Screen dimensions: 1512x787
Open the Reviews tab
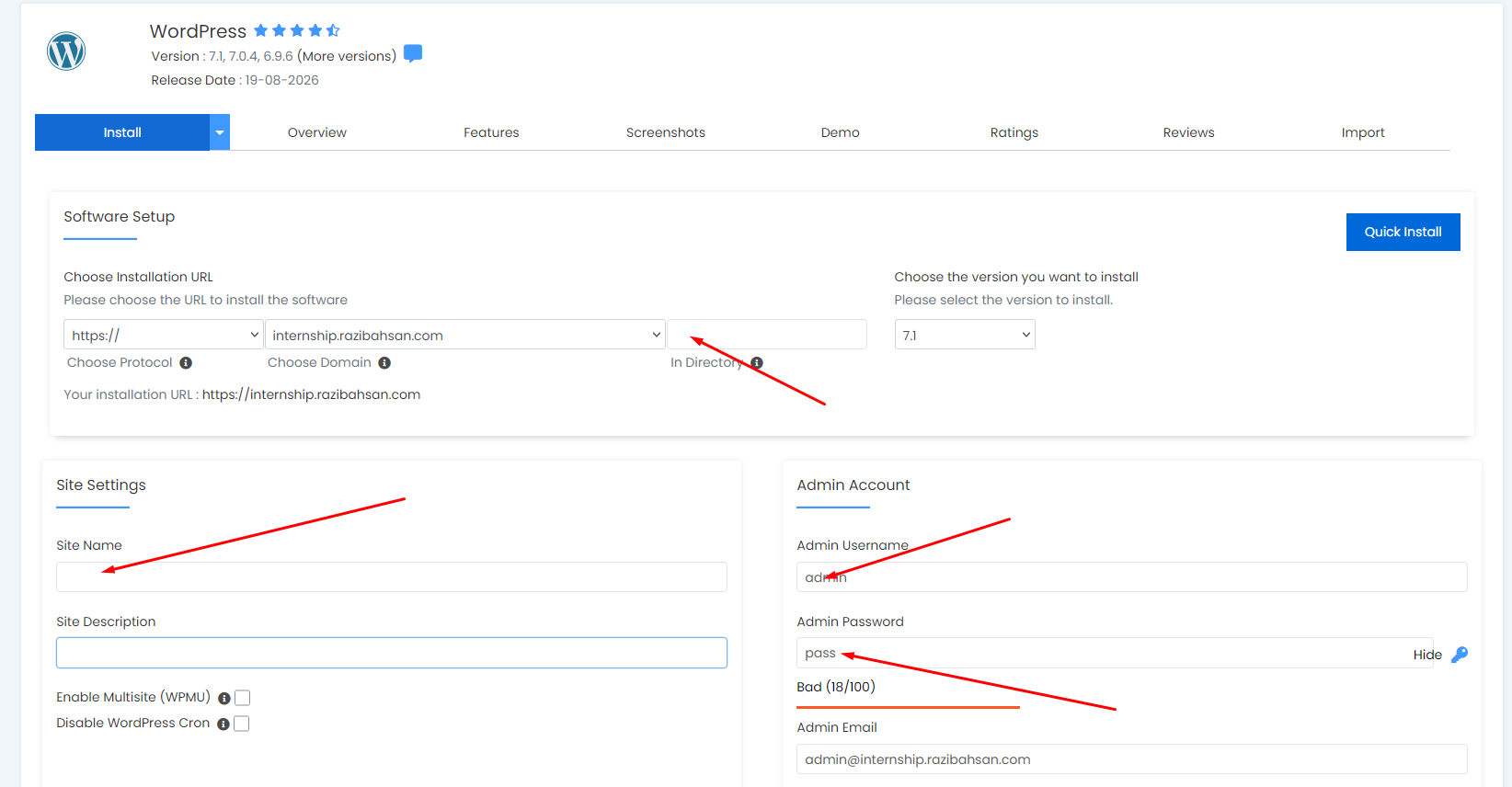(1189, 132)
